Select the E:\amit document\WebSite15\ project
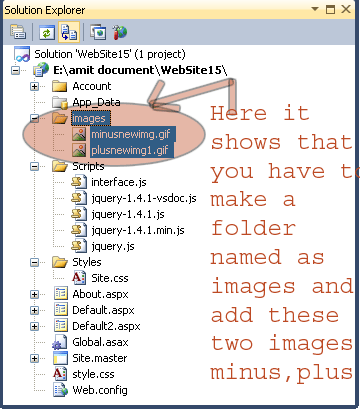The height and width of the screenshot is (410, 360). point(140,70)
